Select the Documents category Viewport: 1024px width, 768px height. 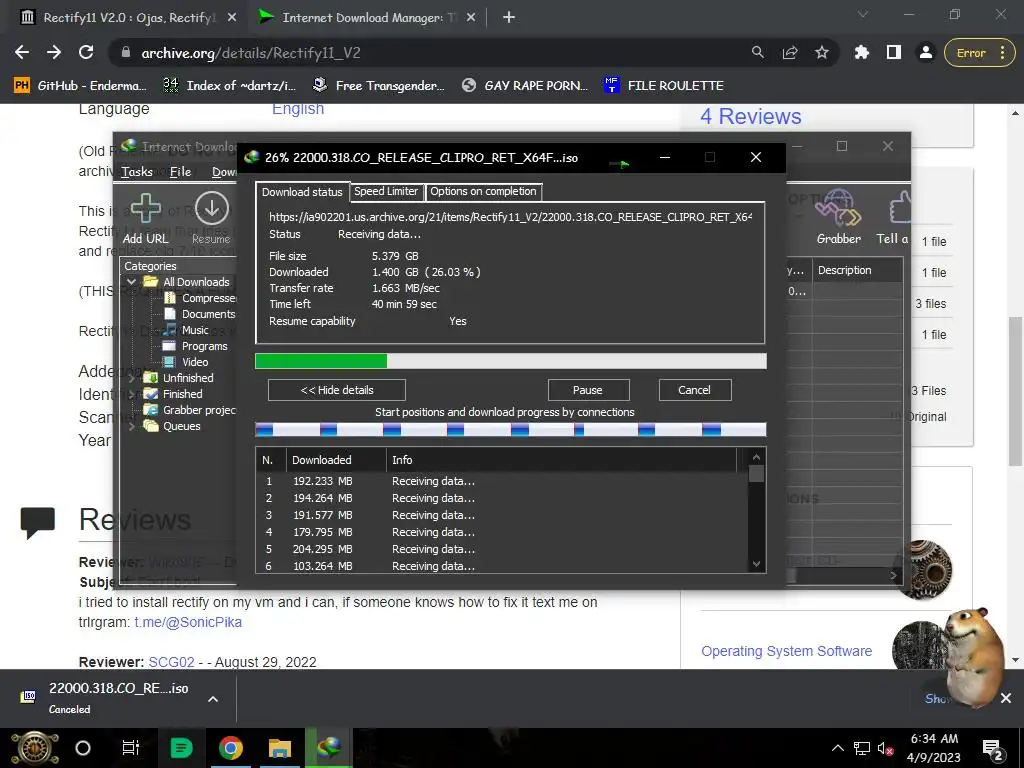click(x=200, y=314)
